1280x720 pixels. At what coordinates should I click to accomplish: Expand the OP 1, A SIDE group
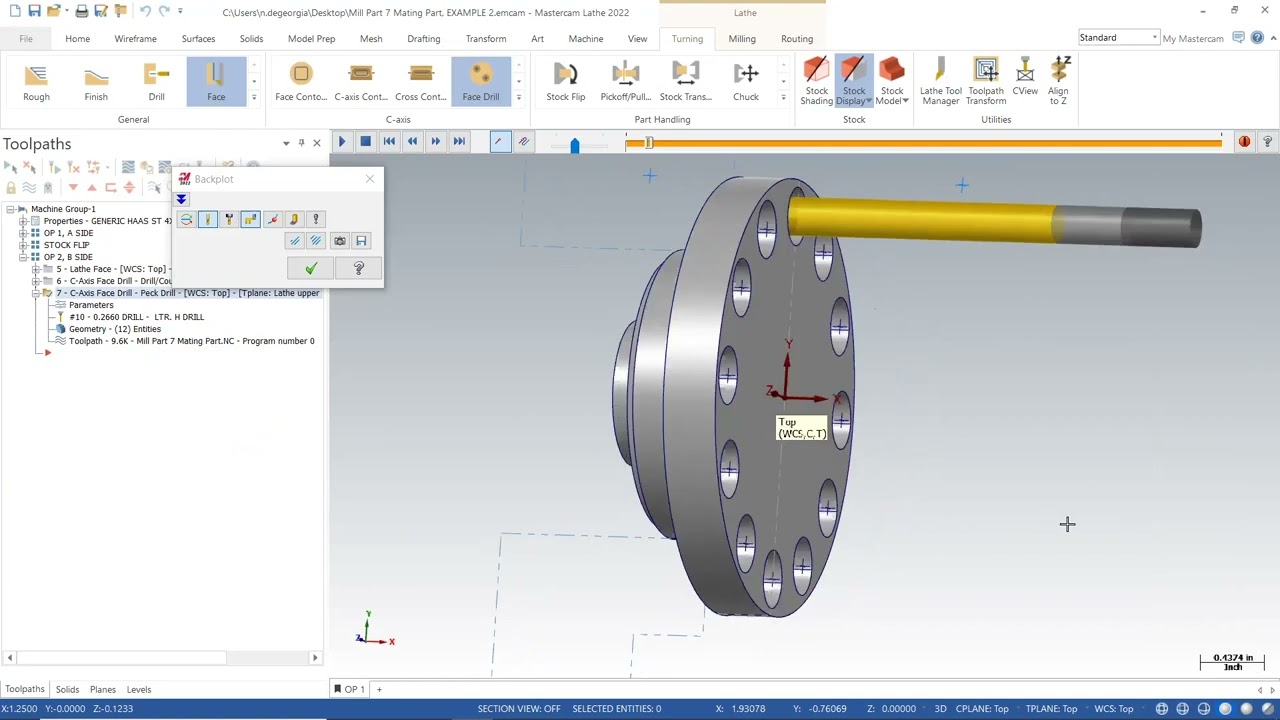[22, 233]
